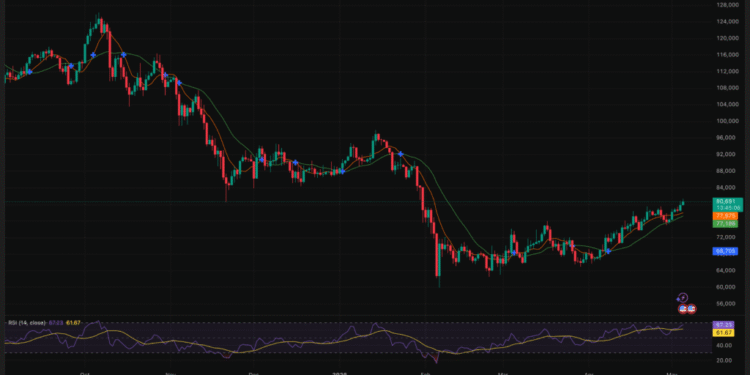Image resolution: width=750 pixels, height=375 pixels.
Task: Click the 128,000 price scale label
Action: [x=728, y=5]
